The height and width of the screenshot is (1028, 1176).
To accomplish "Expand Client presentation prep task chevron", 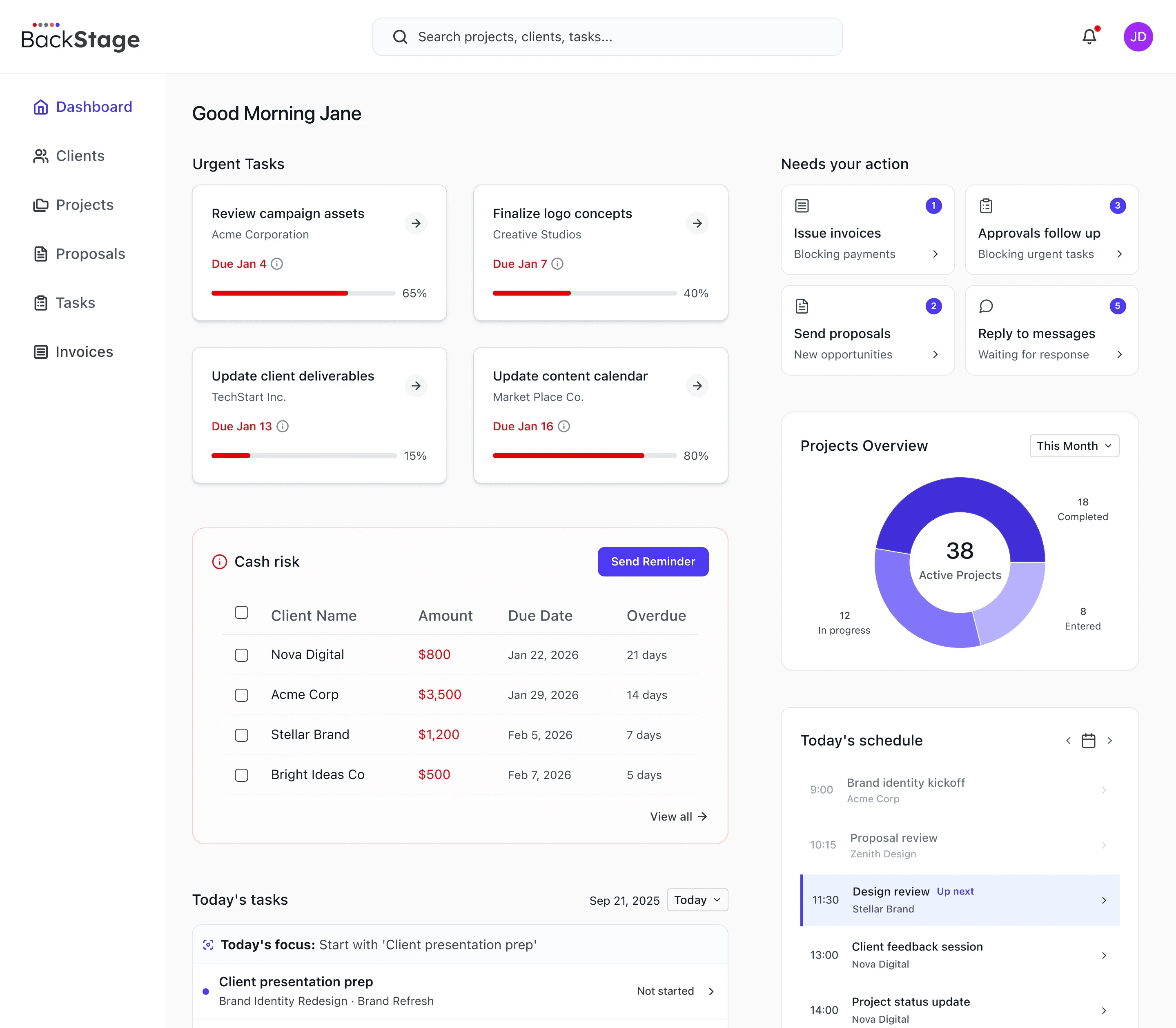I will [x=711, y=991].
